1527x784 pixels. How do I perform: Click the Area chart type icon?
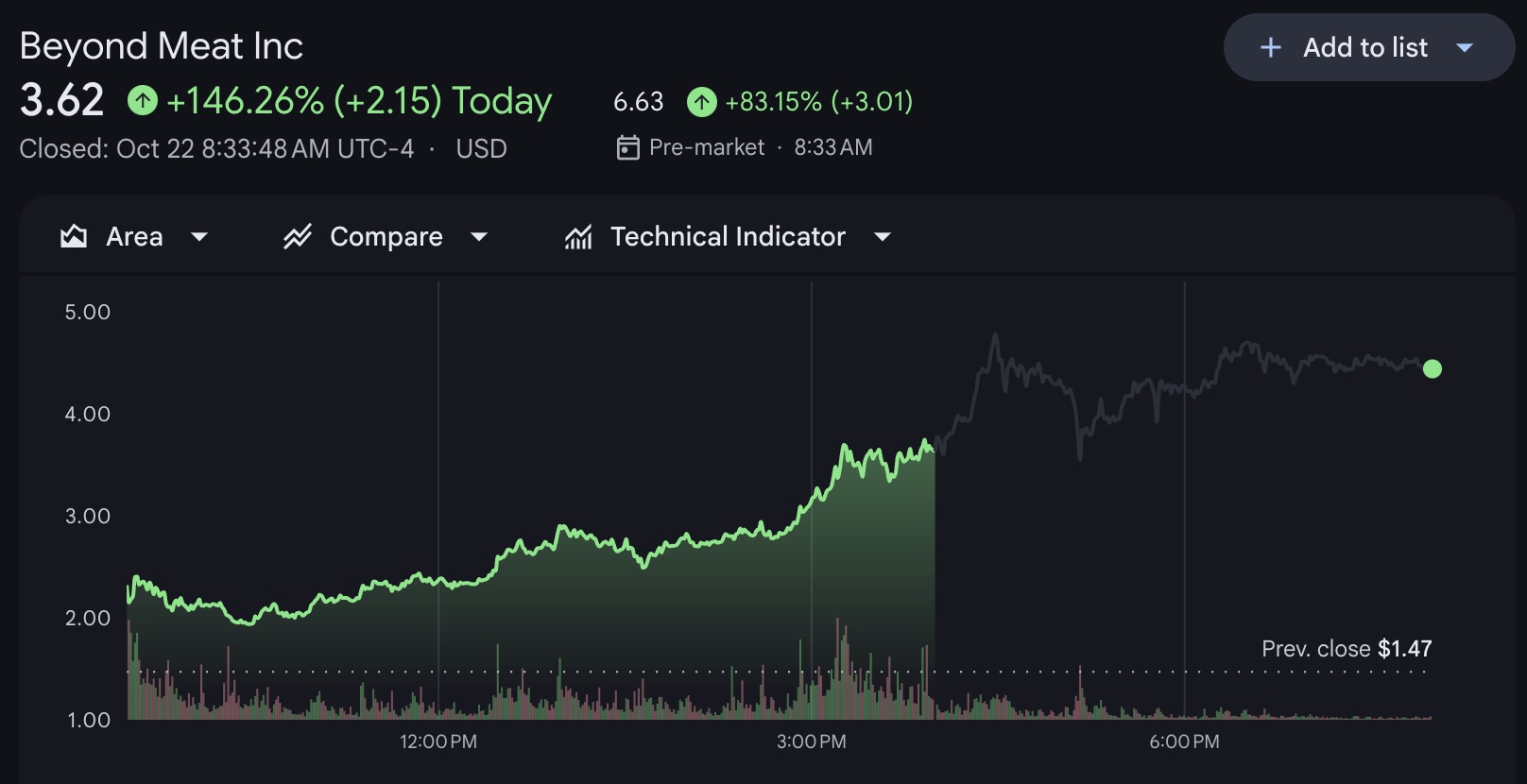coord(74,236)
